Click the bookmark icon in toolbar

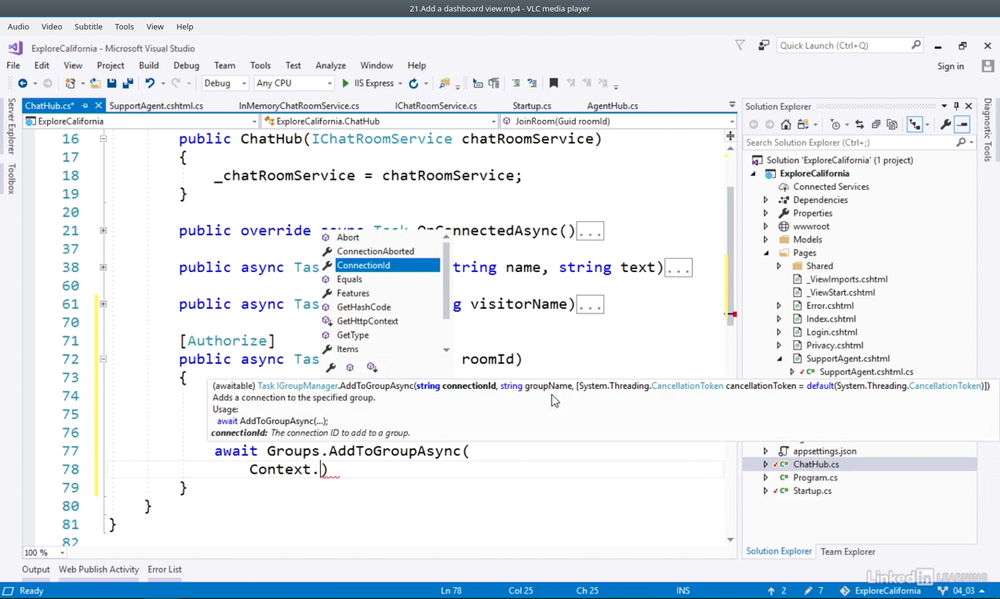[x=554, y=83]
